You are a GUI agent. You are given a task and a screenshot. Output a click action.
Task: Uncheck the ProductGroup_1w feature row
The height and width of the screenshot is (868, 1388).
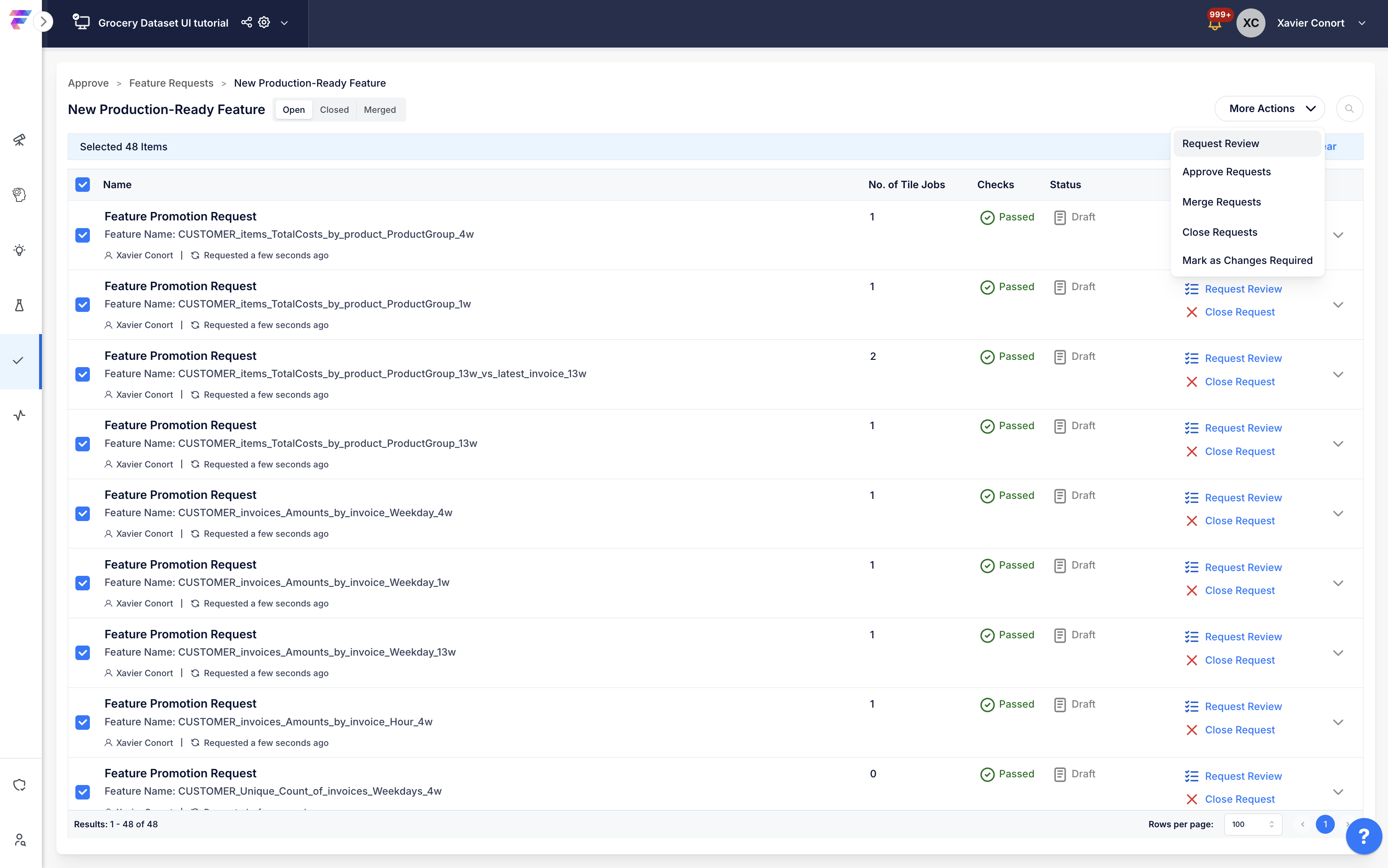[x=83, y=304]
